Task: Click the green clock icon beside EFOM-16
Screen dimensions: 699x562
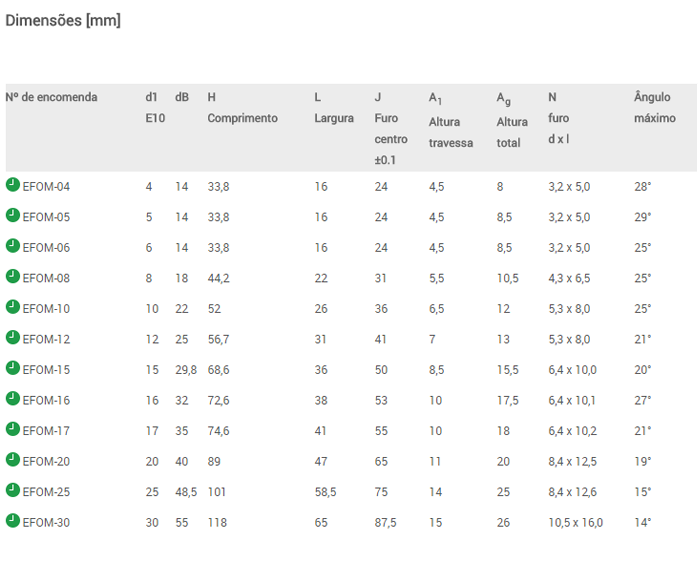Action: (x=13, y=398)
